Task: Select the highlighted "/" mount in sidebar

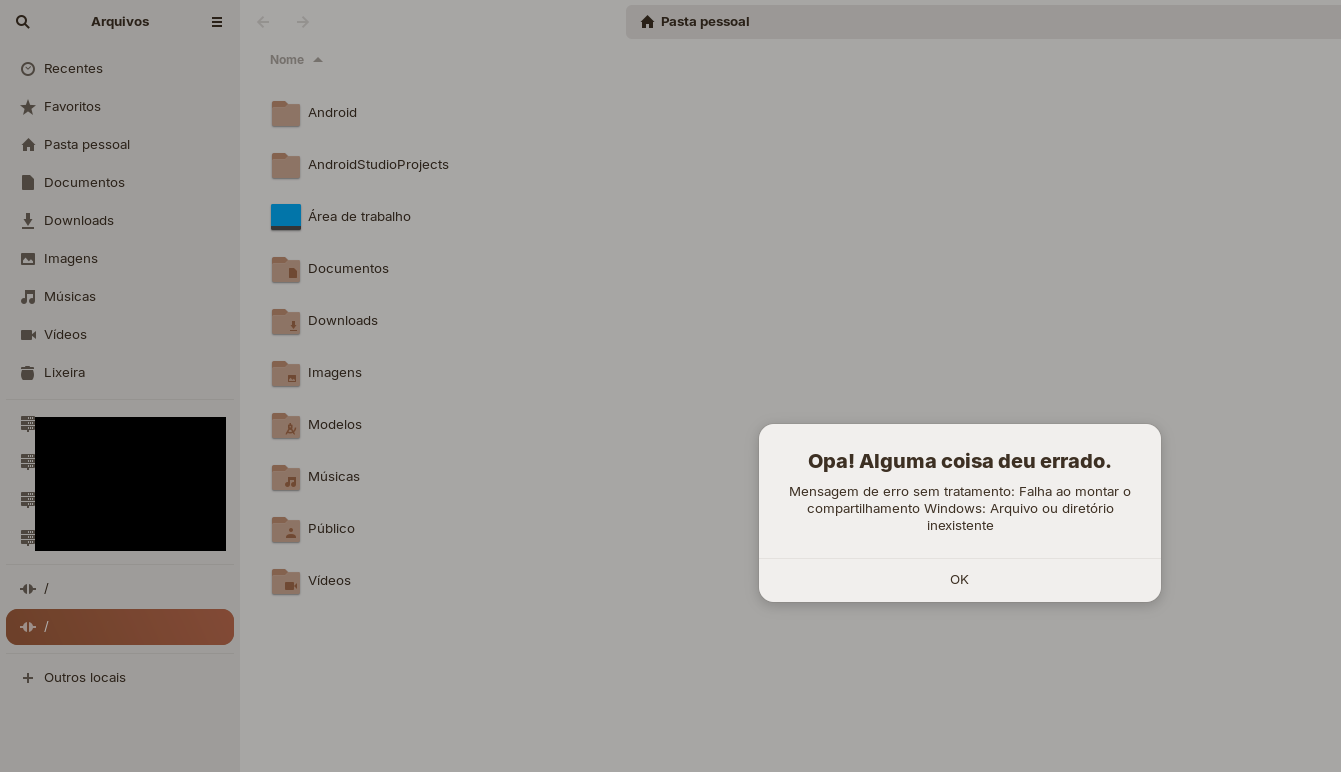Action: pyautogui.click(x=120, y=627)
